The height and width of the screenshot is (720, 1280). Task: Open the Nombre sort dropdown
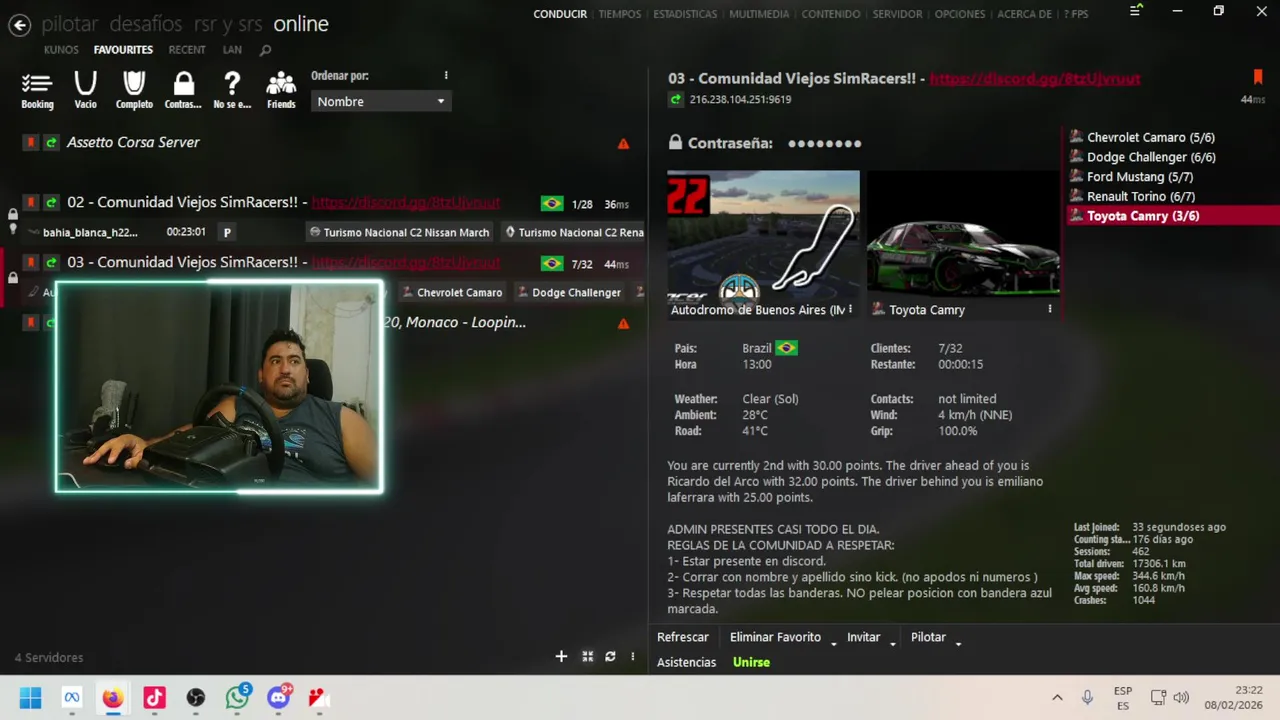click(381, 101)
